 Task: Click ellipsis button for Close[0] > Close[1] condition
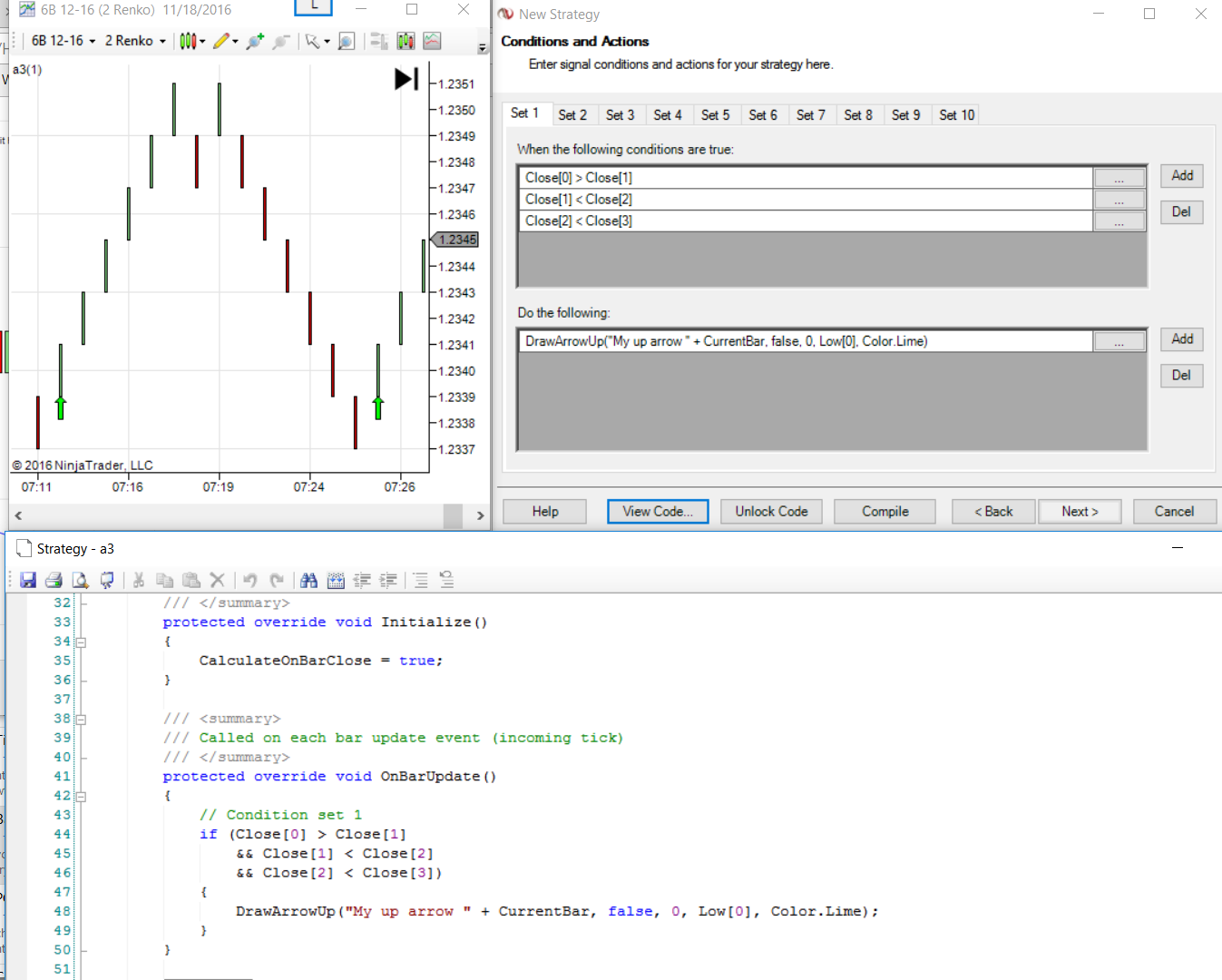click(1119, 178)
